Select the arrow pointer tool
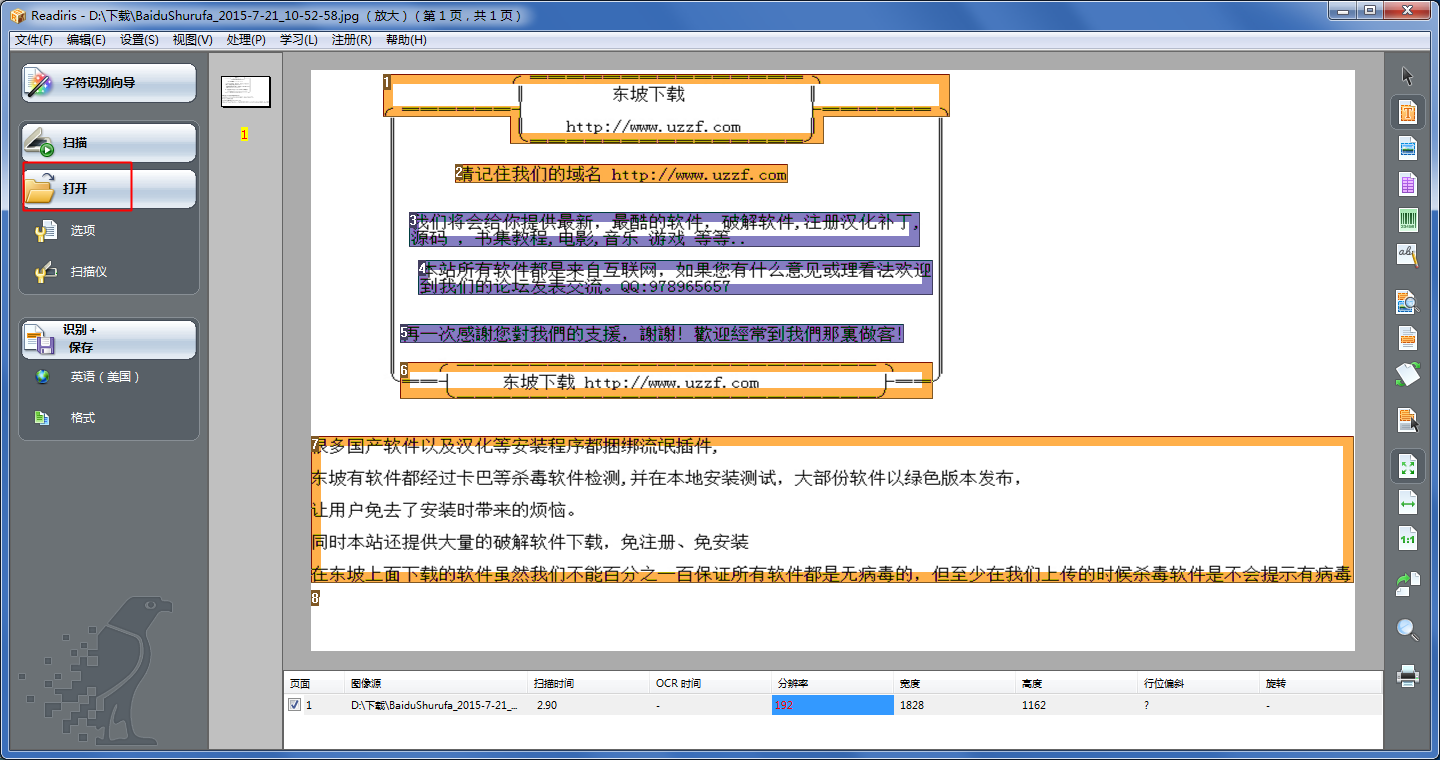1440x760 pixels. tap(1408, 75)
